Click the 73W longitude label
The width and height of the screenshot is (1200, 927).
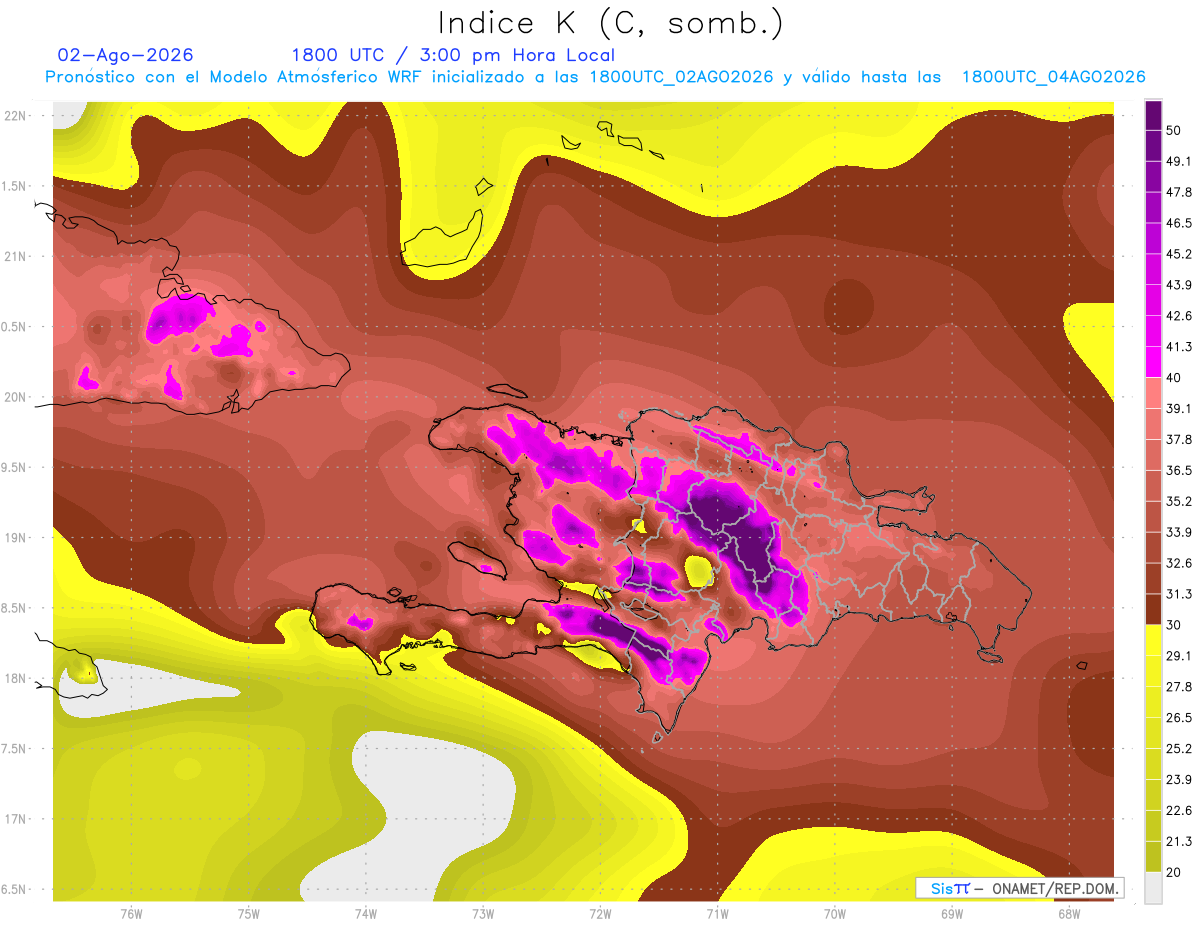483,913
